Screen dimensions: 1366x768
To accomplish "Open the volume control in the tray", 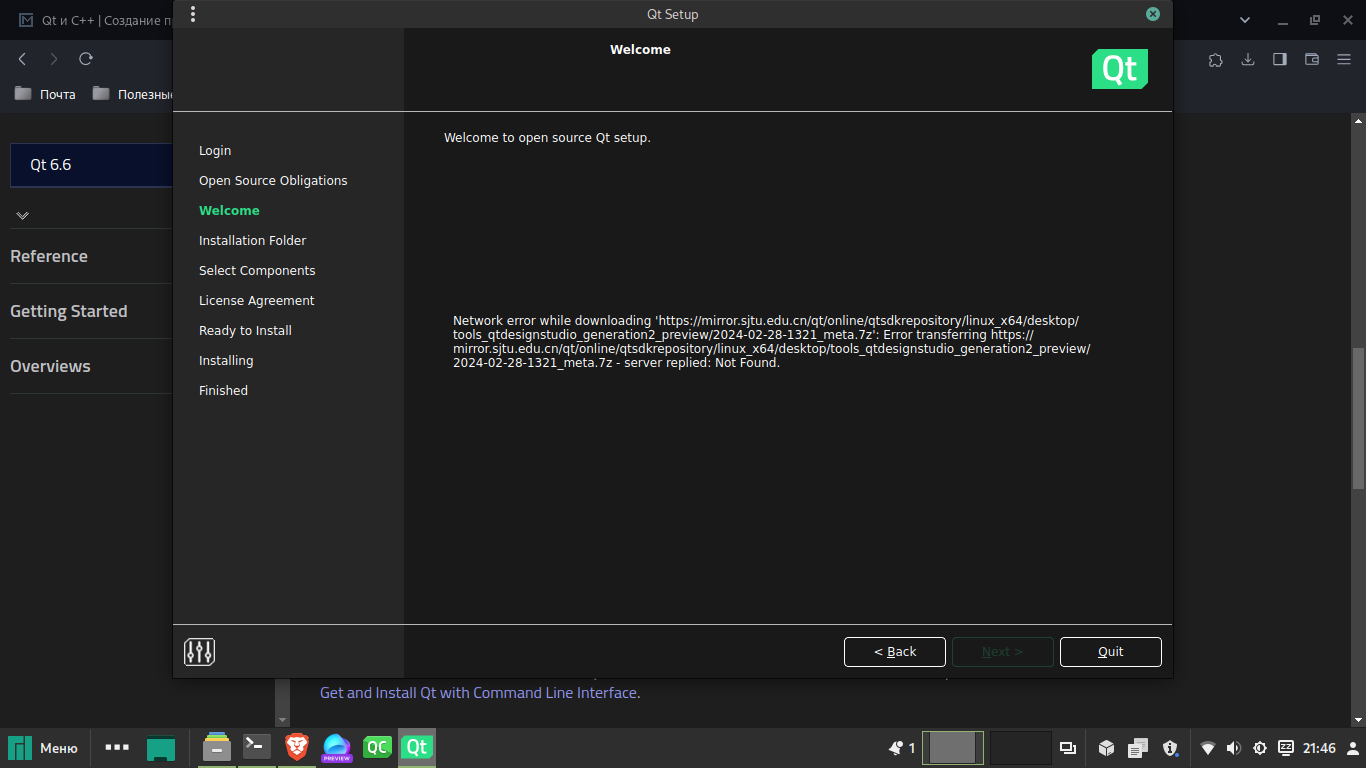I will [1233, 748].
